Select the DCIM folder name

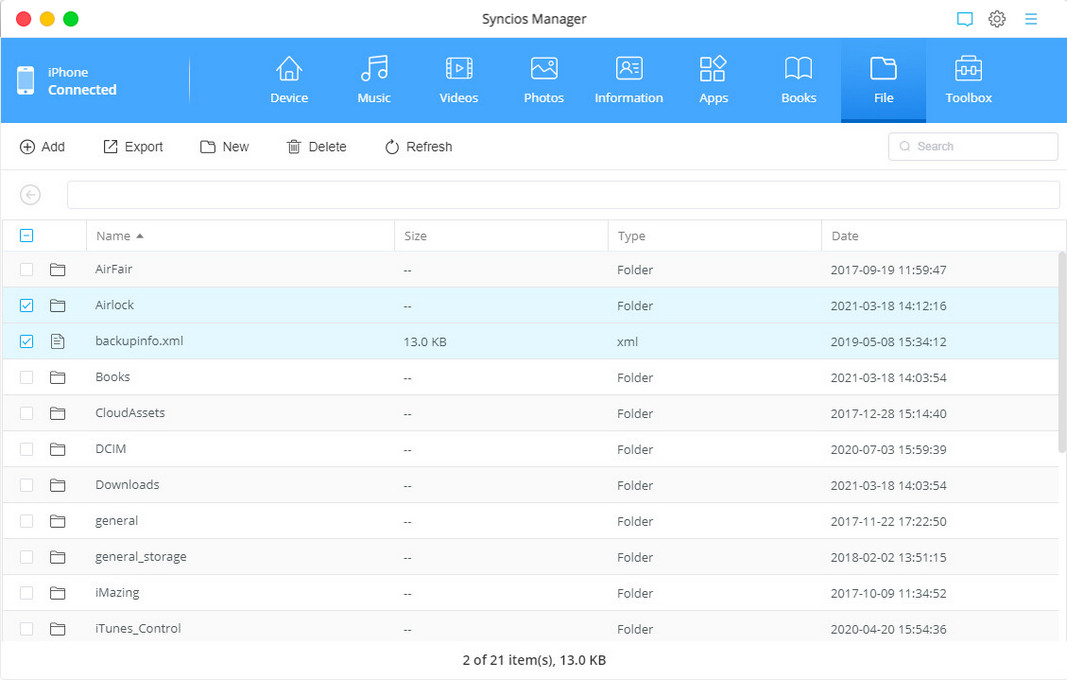110,449
